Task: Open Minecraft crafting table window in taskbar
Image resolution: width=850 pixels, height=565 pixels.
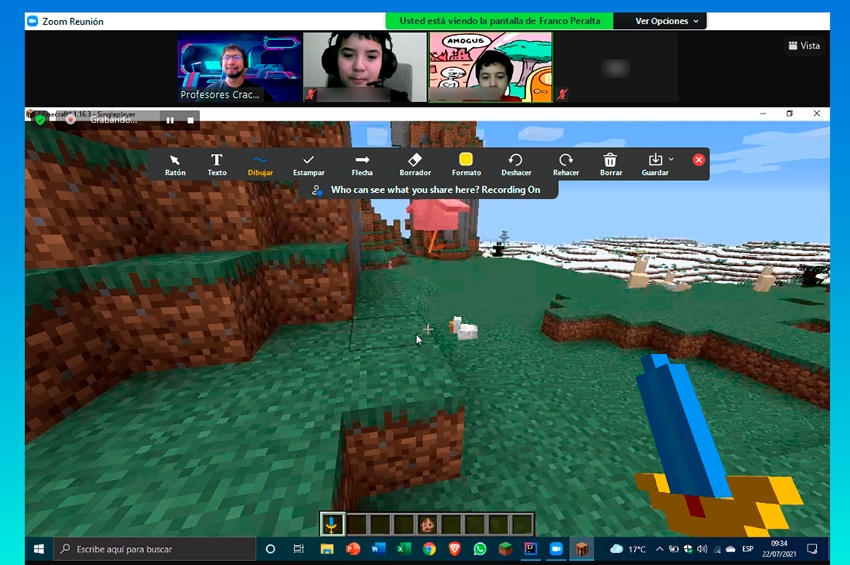Action: (582, 549)
